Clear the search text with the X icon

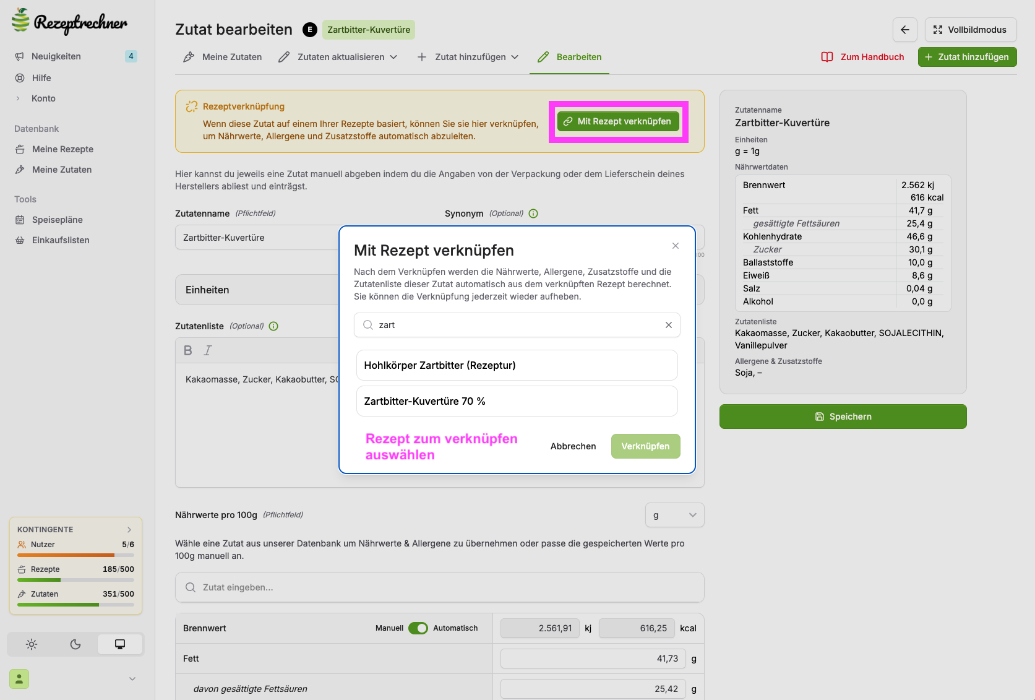coord(669,325)
